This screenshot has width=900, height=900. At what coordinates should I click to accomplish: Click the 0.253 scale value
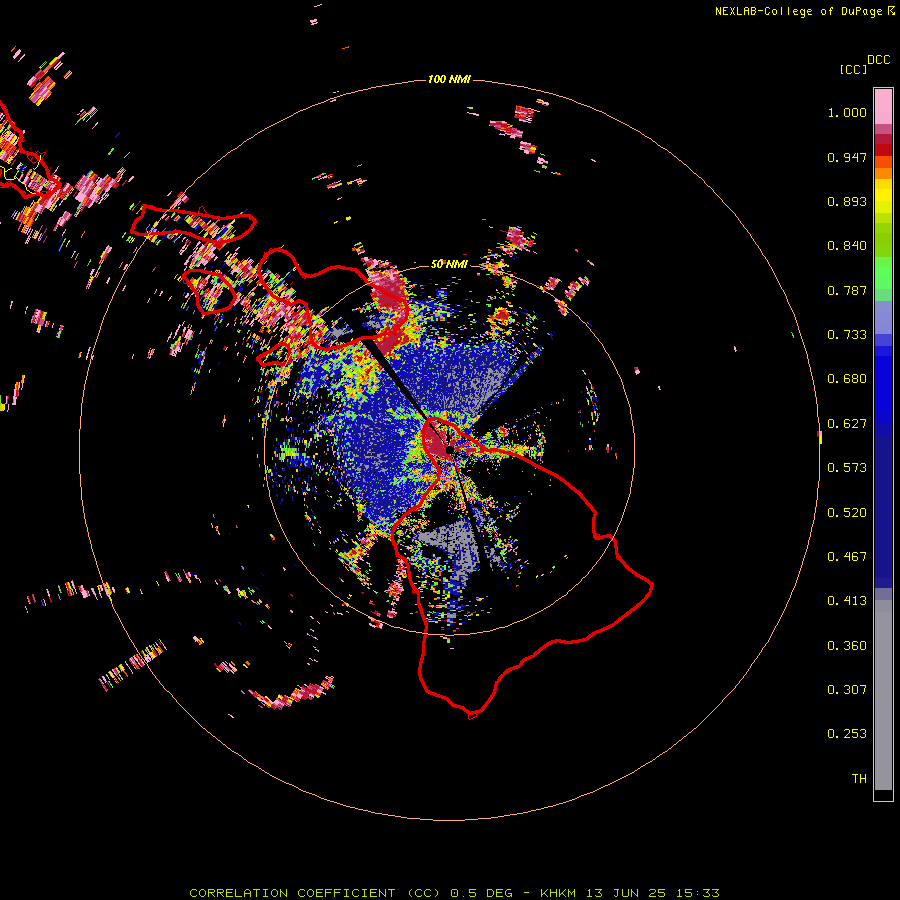tap(847, 734)
